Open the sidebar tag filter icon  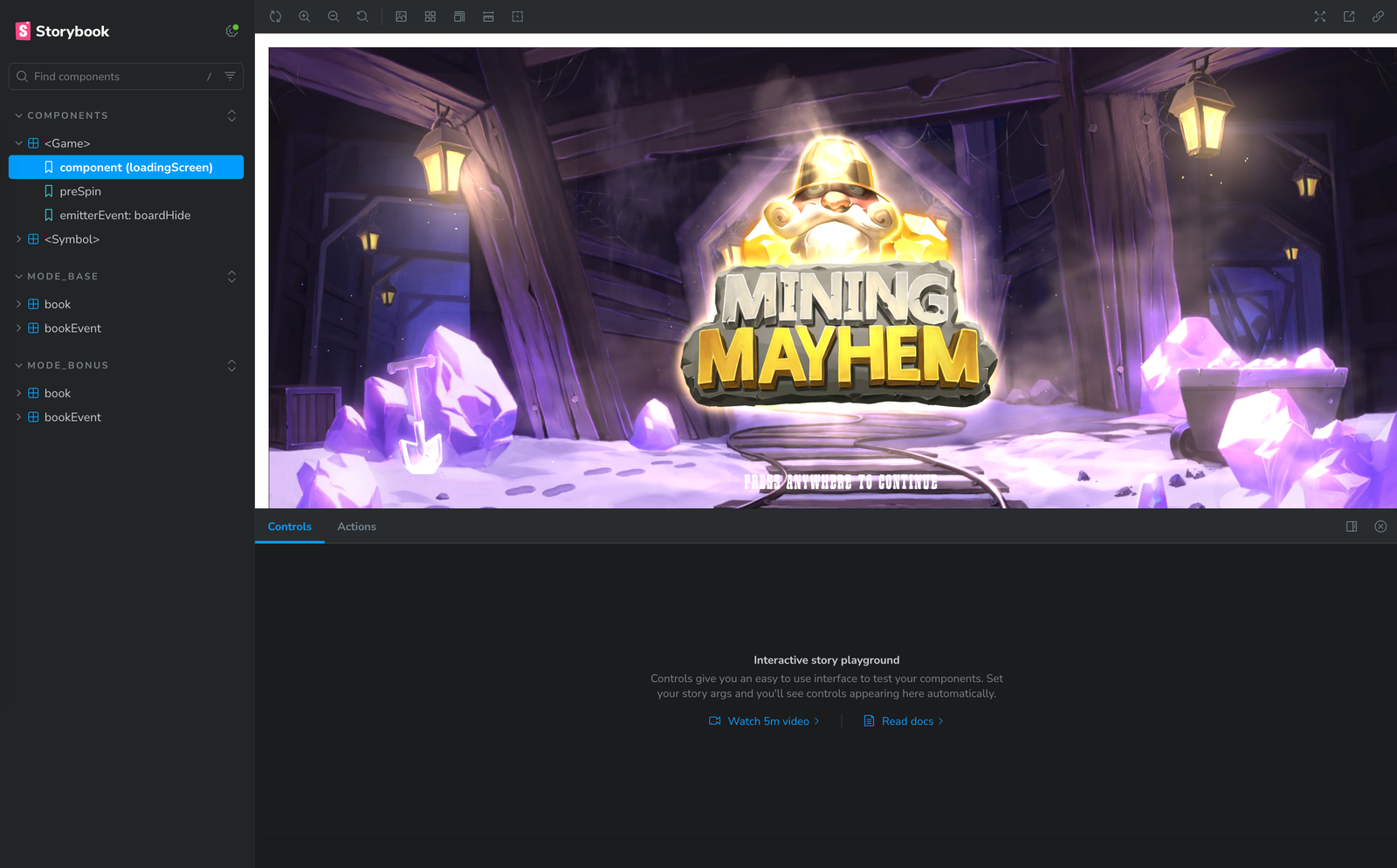[230, 77]
